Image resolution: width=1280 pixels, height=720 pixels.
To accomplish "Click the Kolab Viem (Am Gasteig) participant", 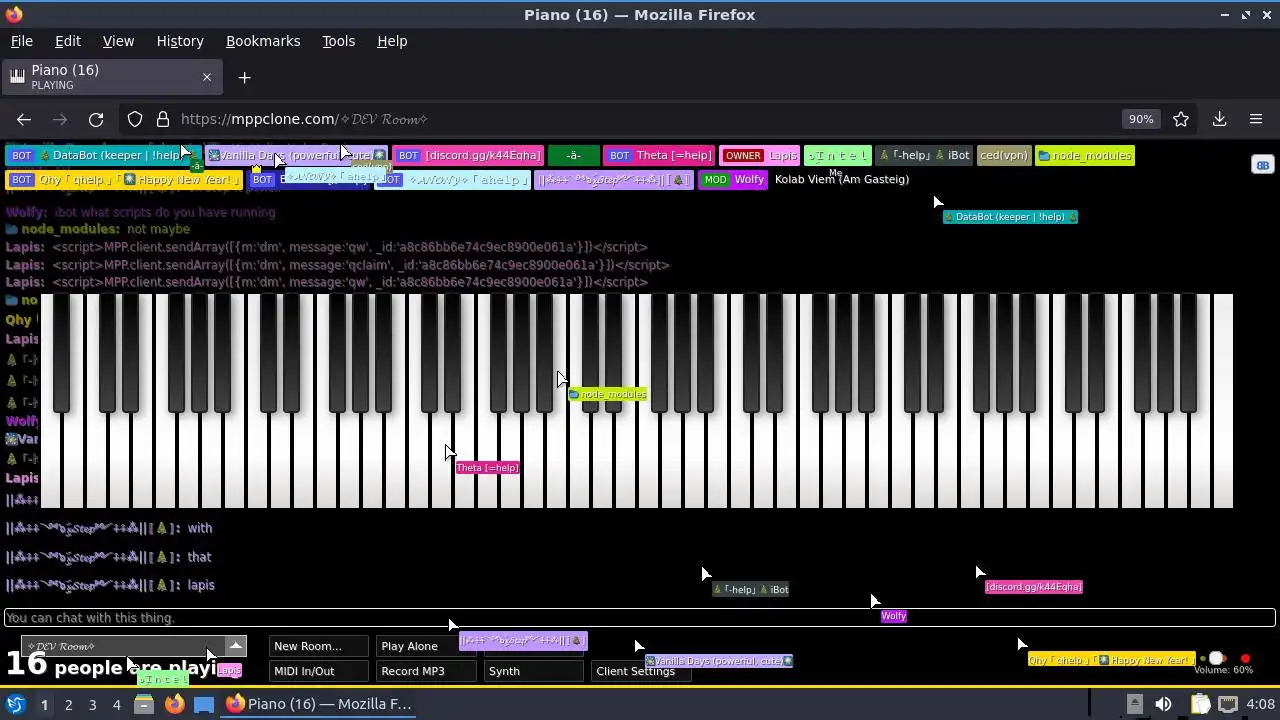I will pyautogui.click(x=842, y=179).
